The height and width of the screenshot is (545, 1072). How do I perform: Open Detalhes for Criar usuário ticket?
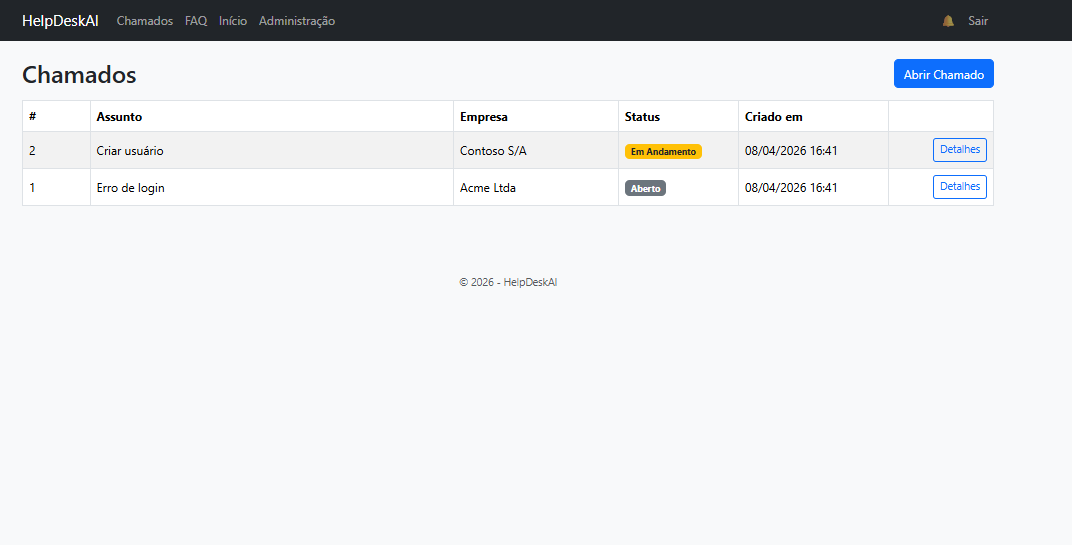click(x=959, y=150)
